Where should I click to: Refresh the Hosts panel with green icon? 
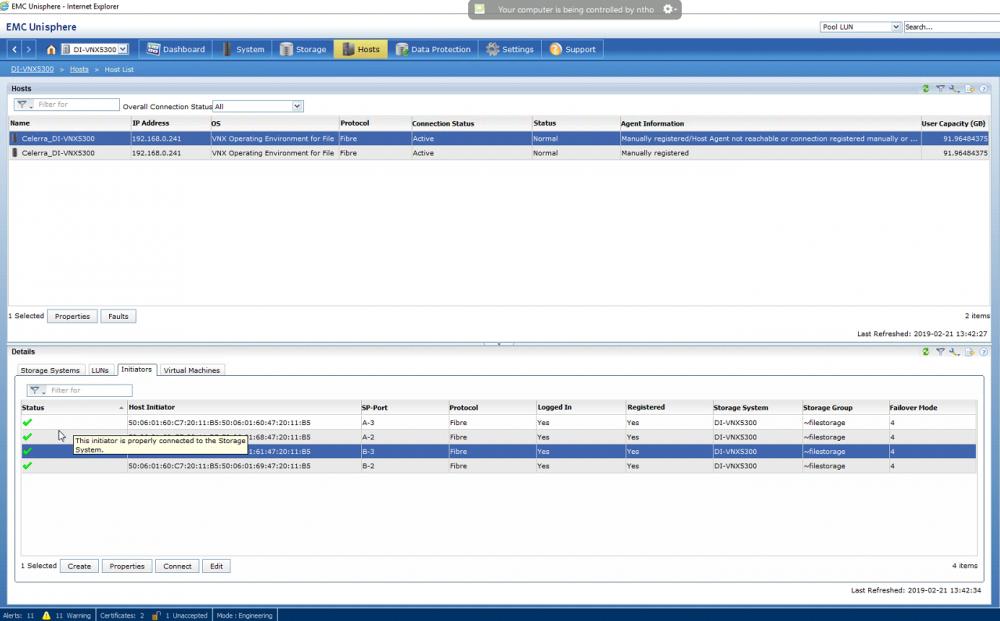(x=925, y=89)
